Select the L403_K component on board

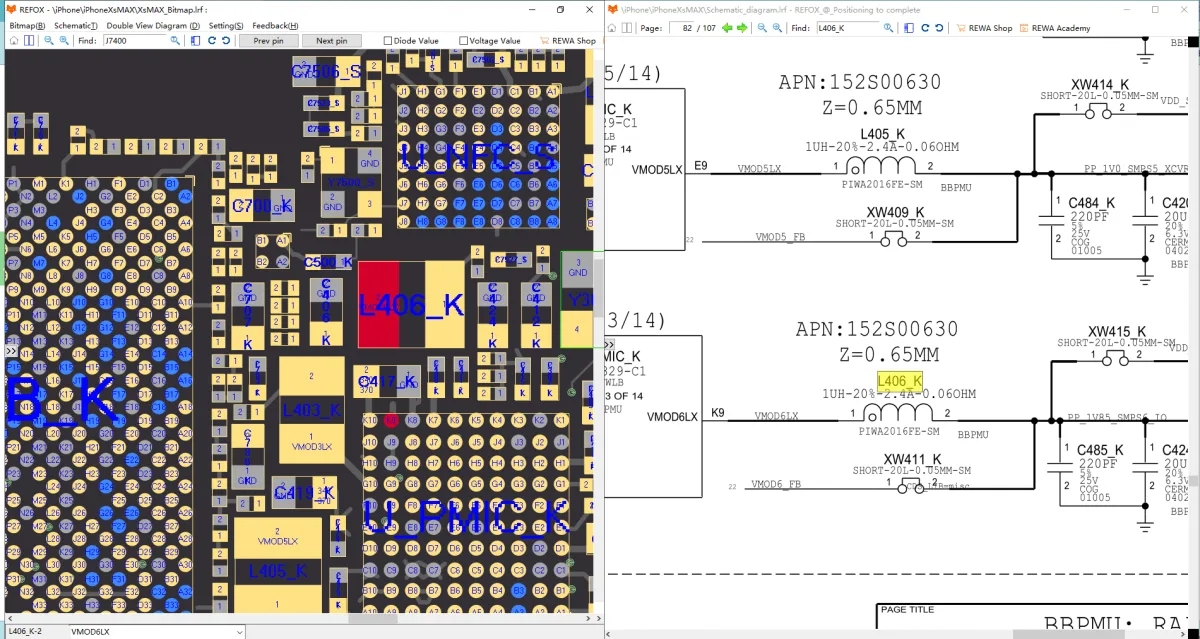(x=311, y=408)
